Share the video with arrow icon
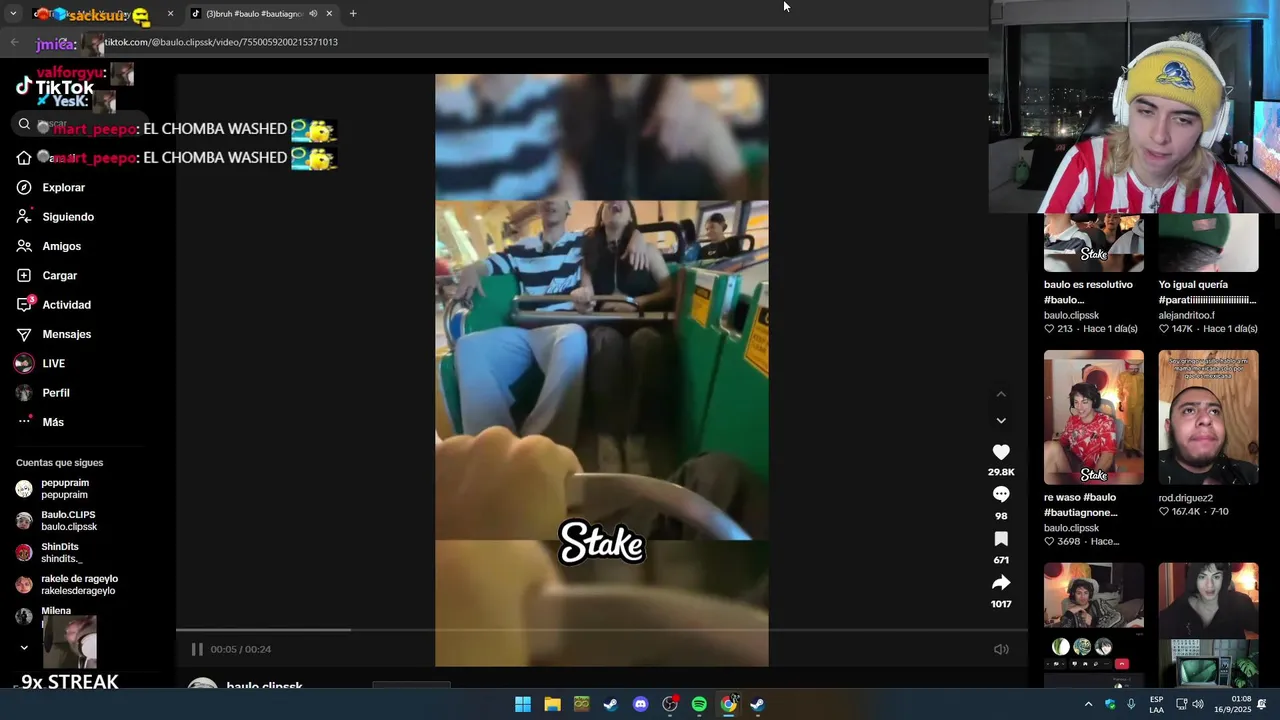Screen dimensions: 1280x720 [x=1001, y=583]
